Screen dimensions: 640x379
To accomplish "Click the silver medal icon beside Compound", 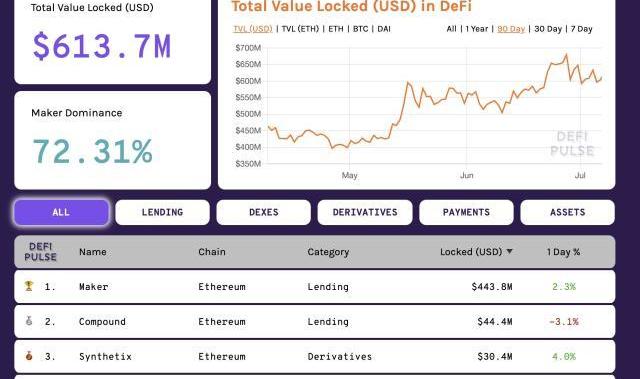I will click(x=29, y=321).
